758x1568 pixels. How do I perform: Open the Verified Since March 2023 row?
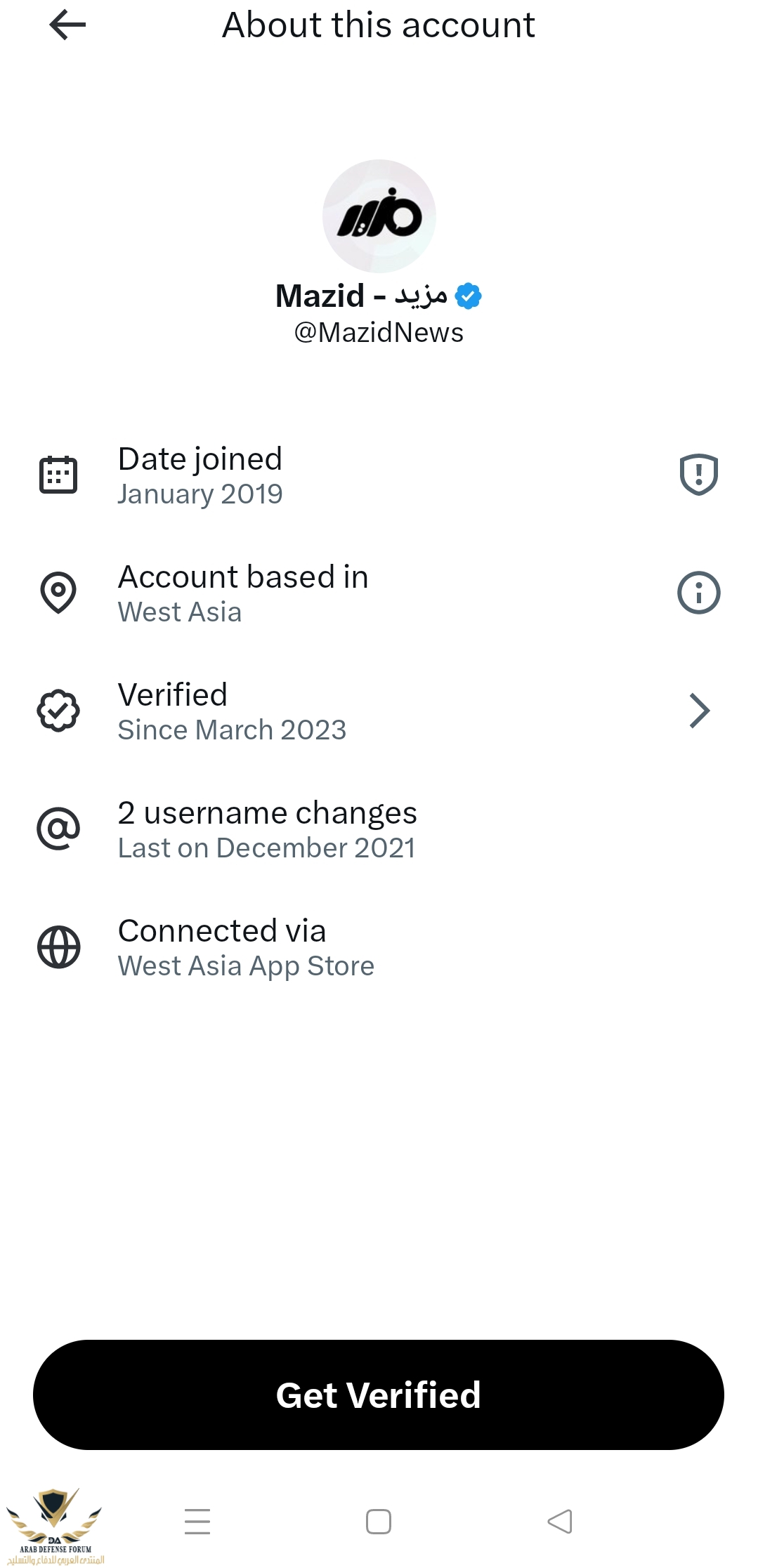tap(232, 711)
